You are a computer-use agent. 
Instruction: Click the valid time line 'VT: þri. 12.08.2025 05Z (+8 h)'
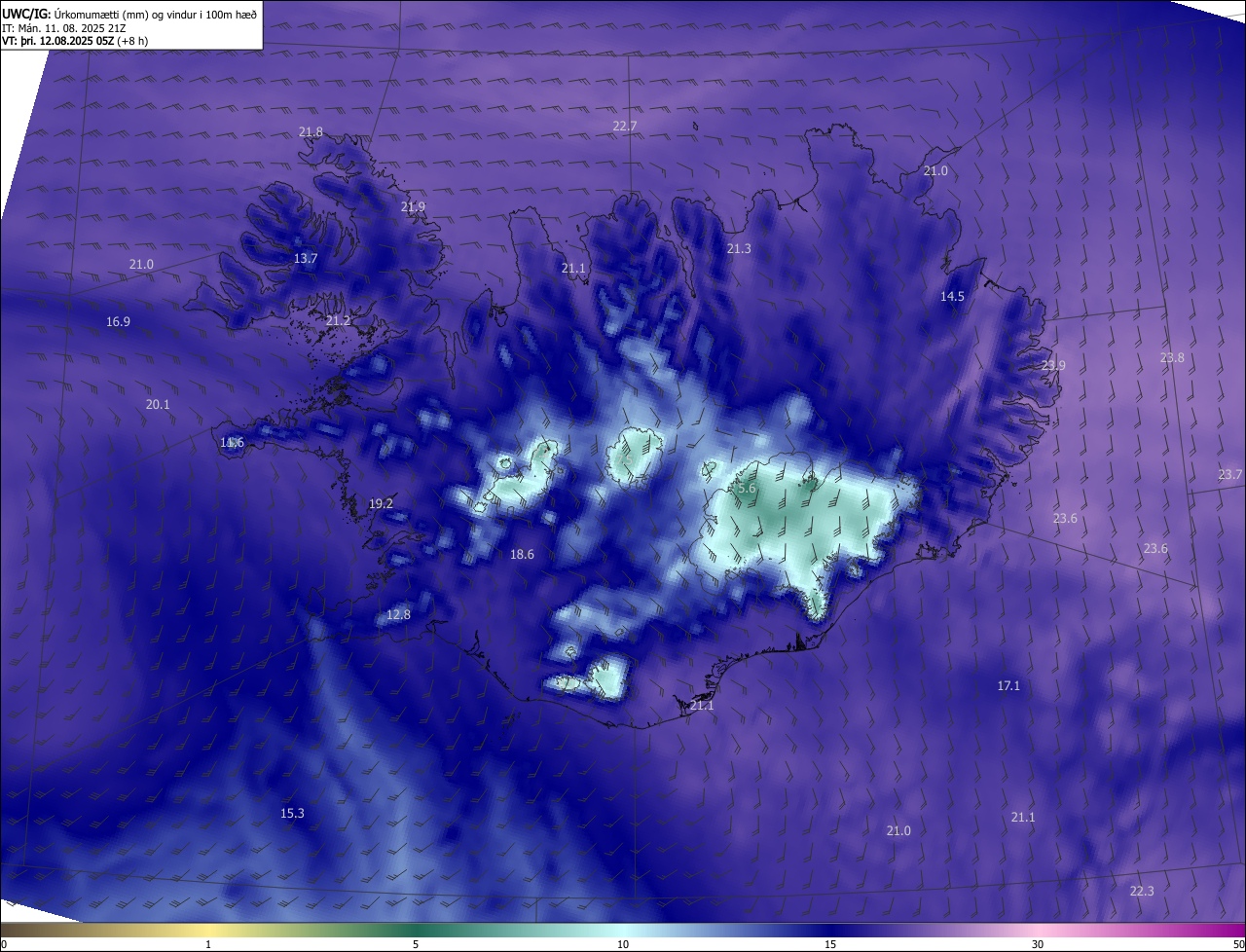(74, 42)
